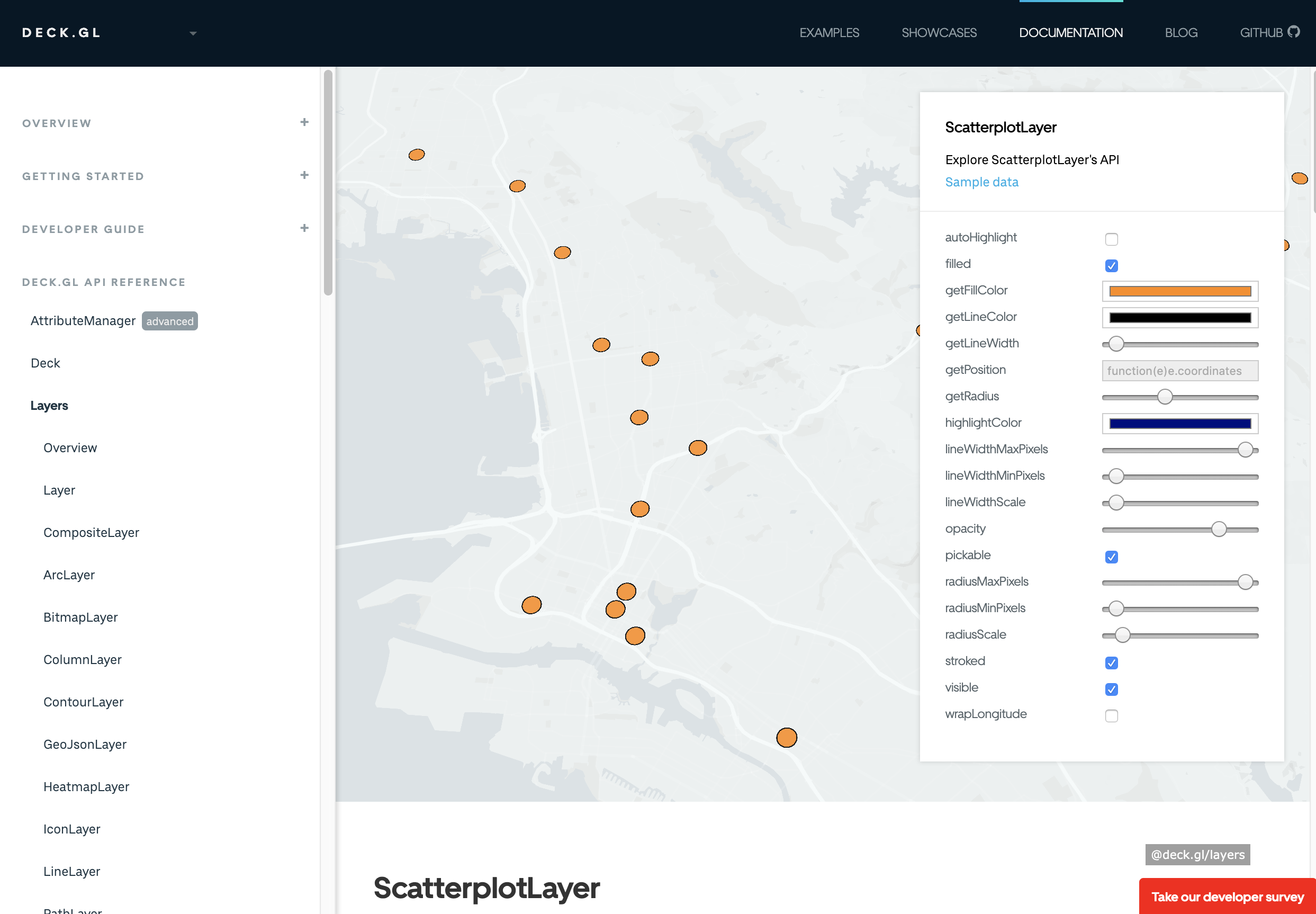Expand Getting Started with plus icon
Screen dimensions: 1316x914
304,175
